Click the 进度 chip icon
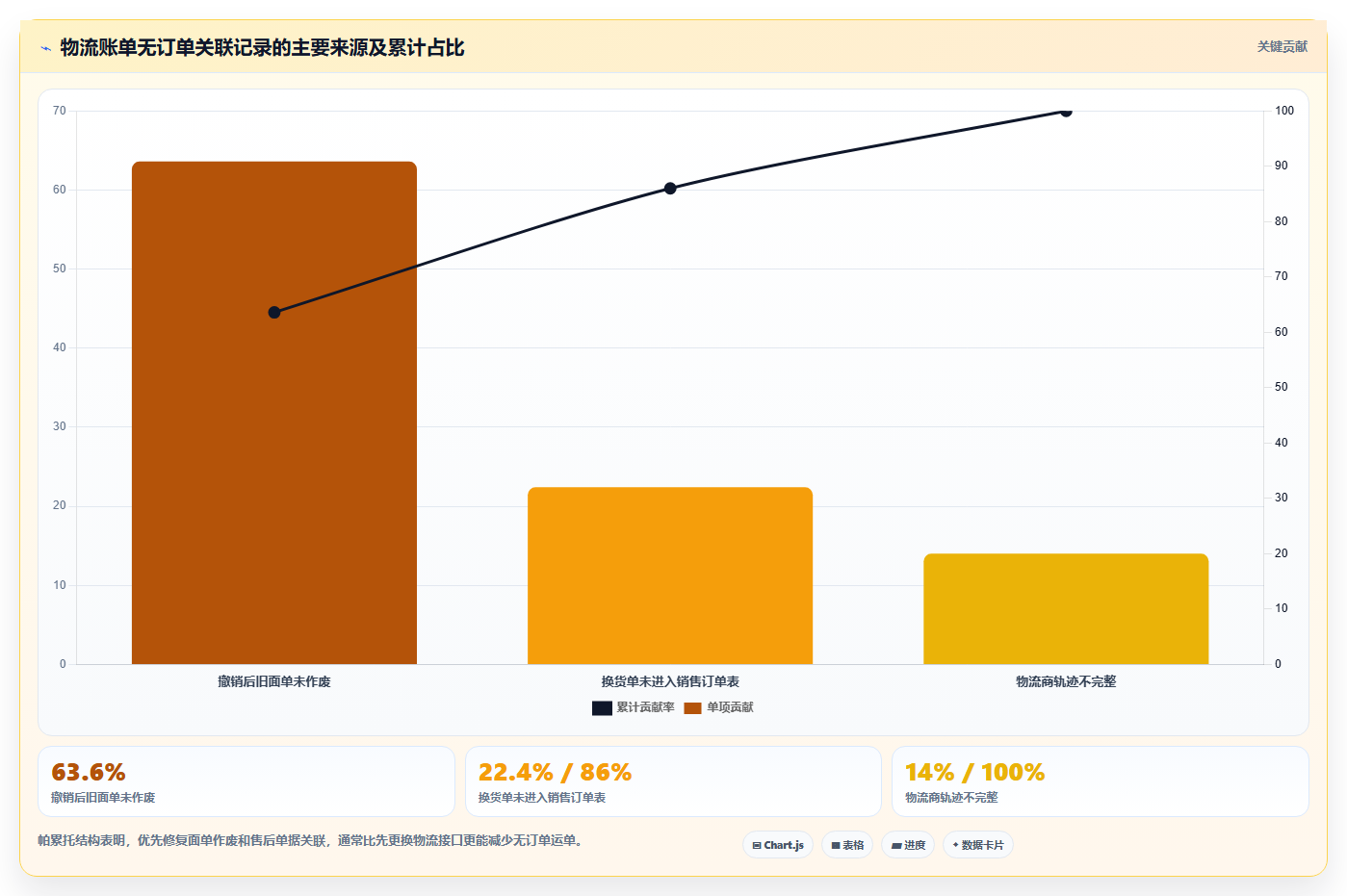The image size is (1347, 896). 896,846
